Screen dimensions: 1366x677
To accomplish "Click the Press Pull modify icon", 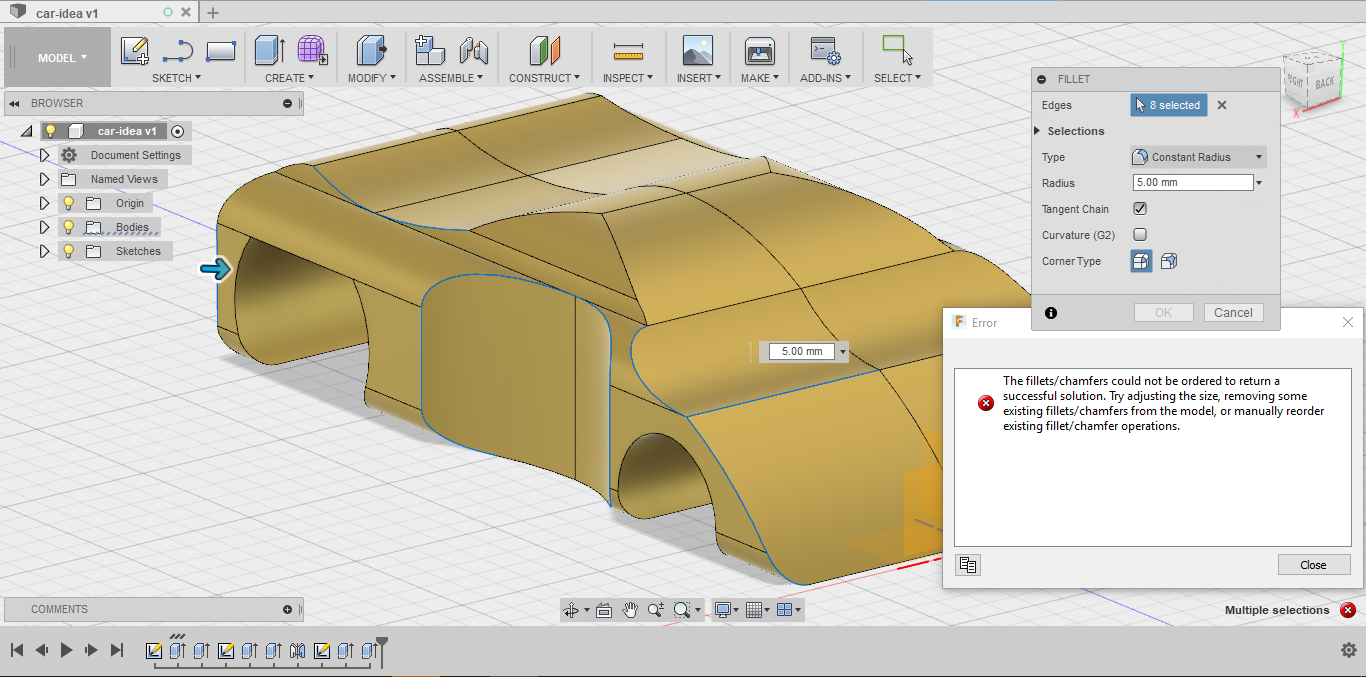I will click(x=371, y=51).
